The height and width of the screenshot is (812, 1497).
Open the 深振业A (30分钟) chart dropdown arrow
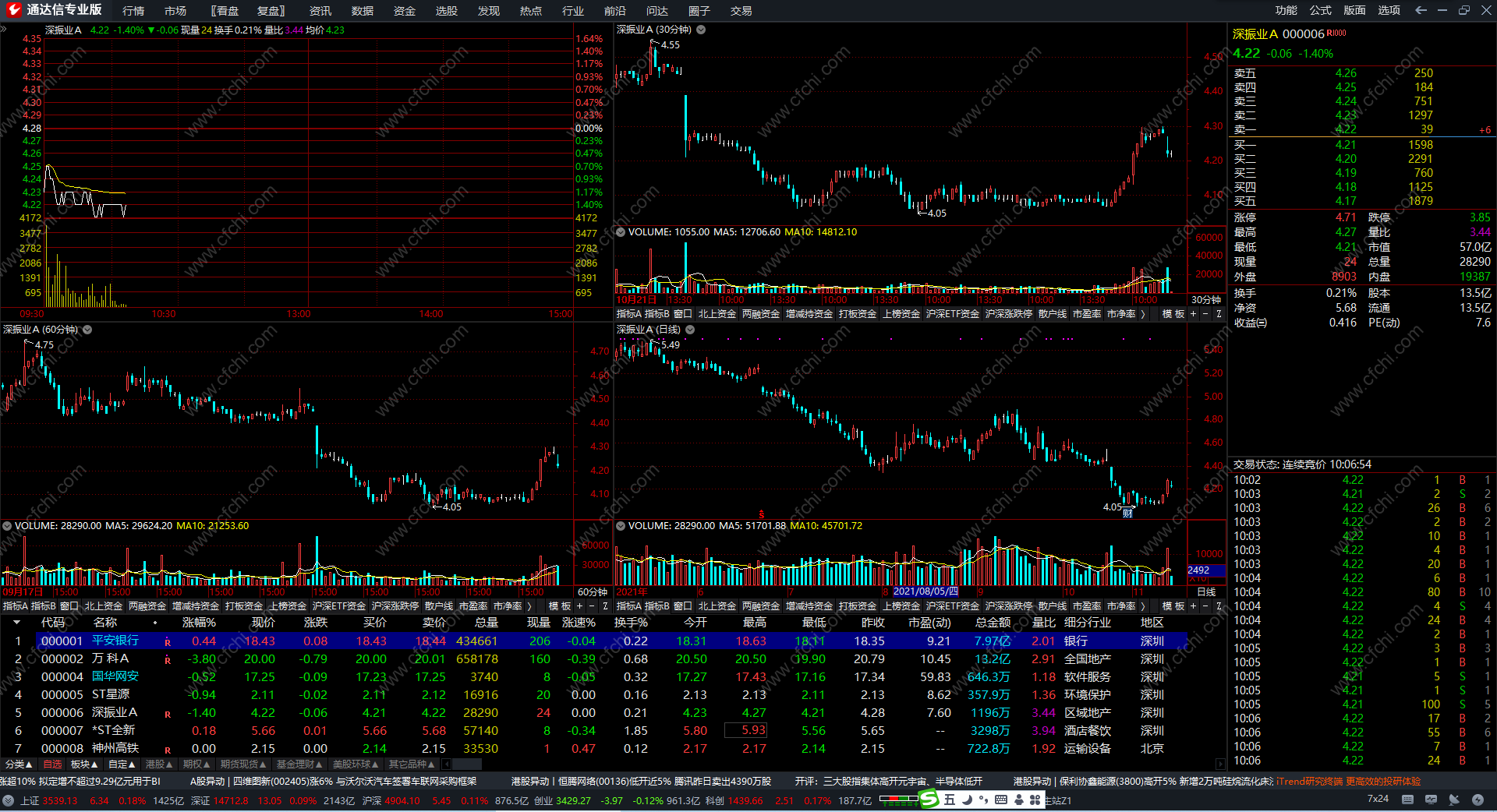(x=701, y=30)
